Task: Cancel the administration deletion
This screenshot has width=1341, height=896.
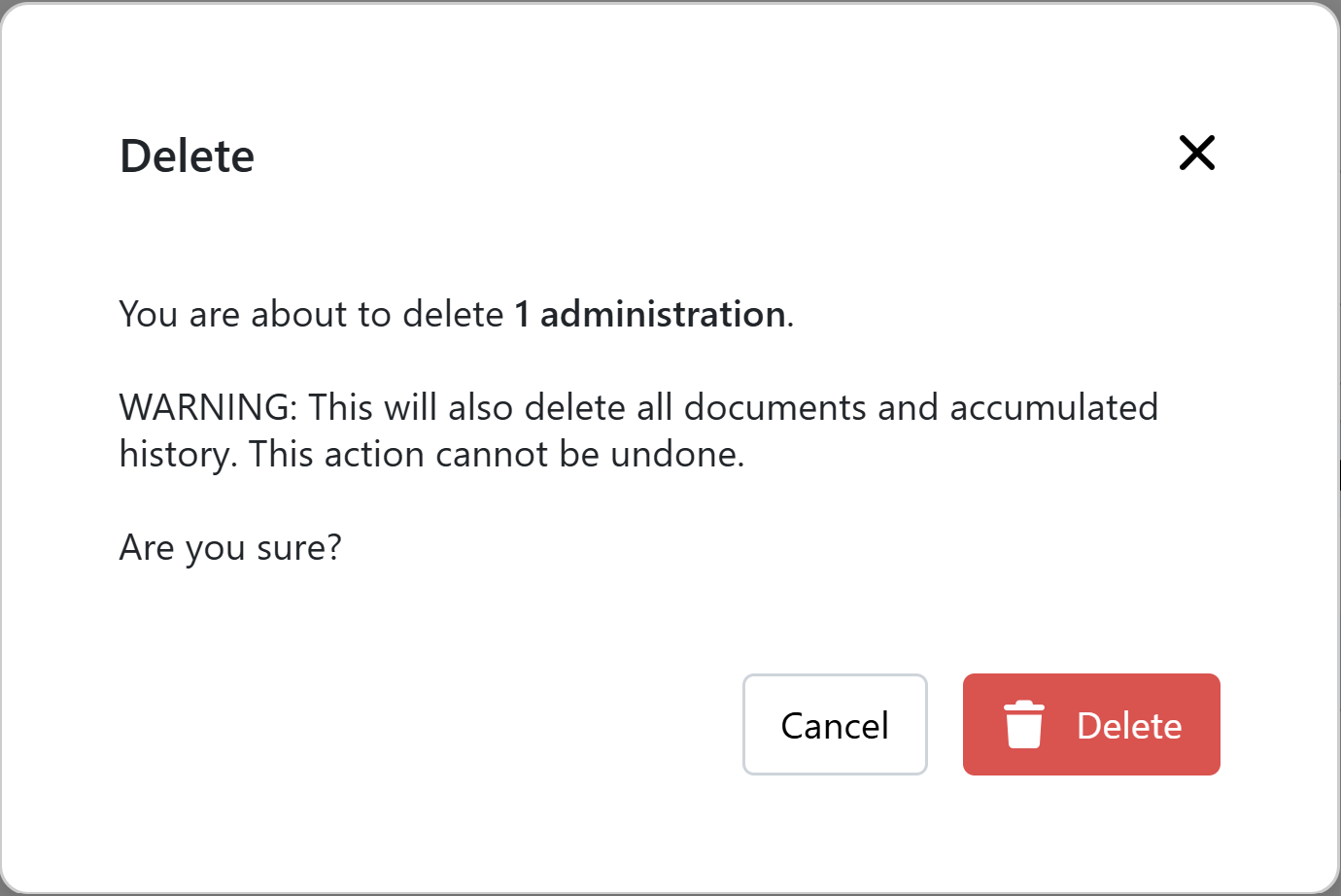Action: [835, 725]
